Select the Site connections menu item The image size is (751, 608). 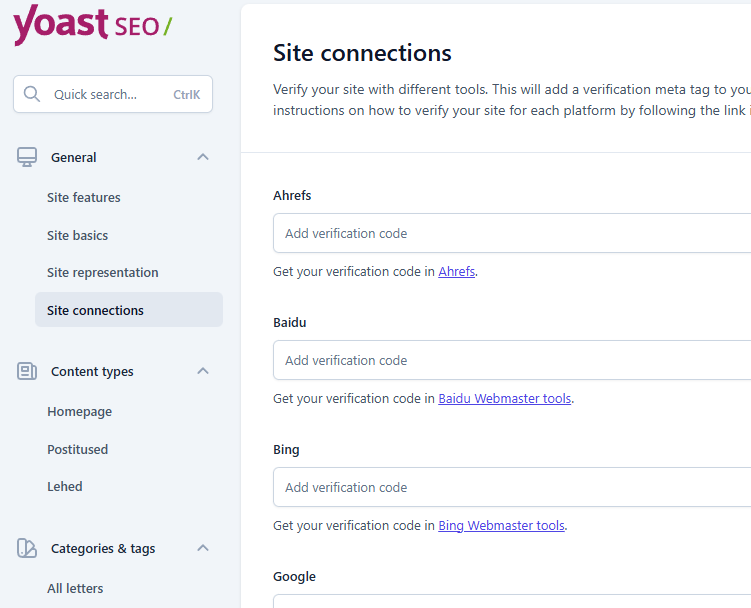click(96, 310)
